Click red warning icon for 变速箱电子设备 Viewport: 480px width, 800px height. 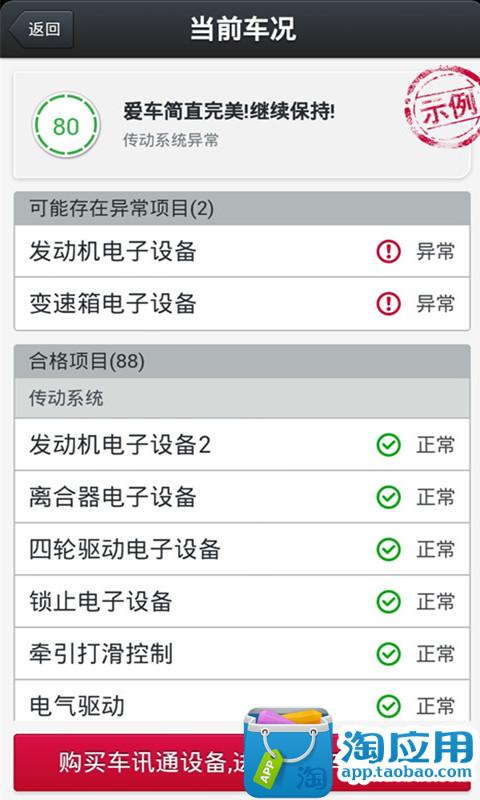(x=388, y=304)
